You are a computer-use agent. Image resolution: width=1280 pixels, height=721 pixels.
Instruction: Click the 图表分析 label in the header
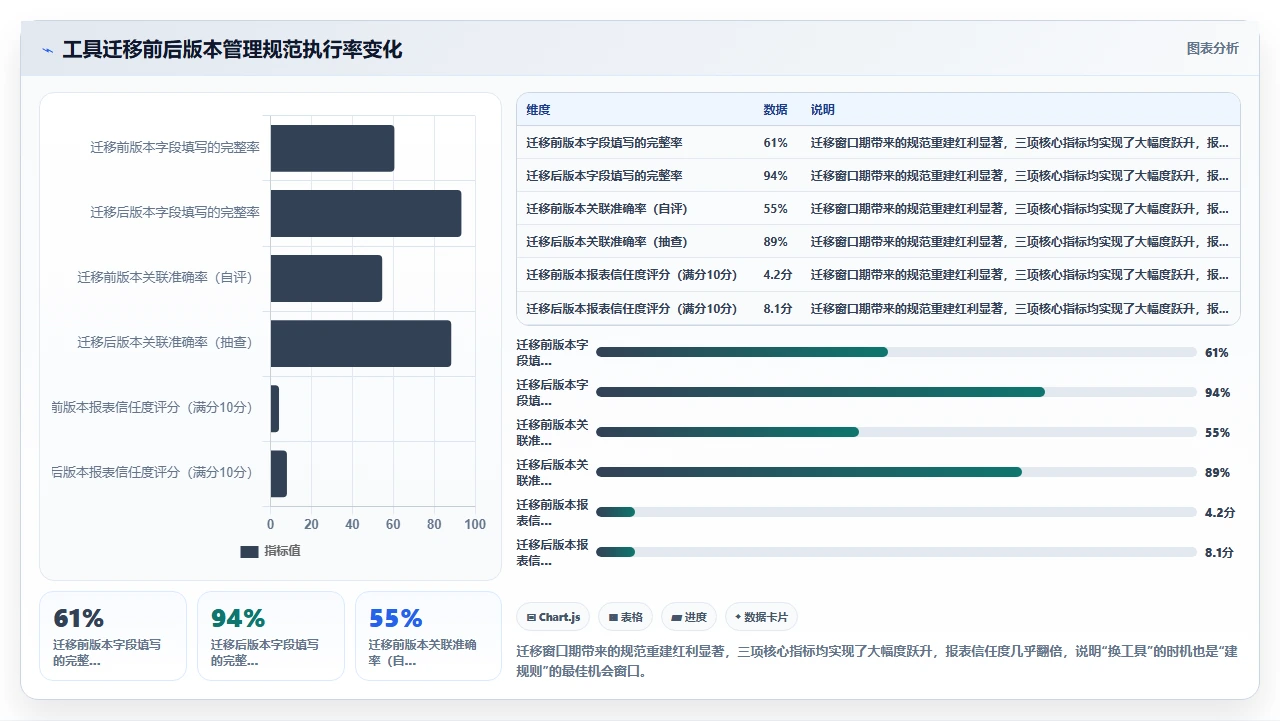point(1212,48)
